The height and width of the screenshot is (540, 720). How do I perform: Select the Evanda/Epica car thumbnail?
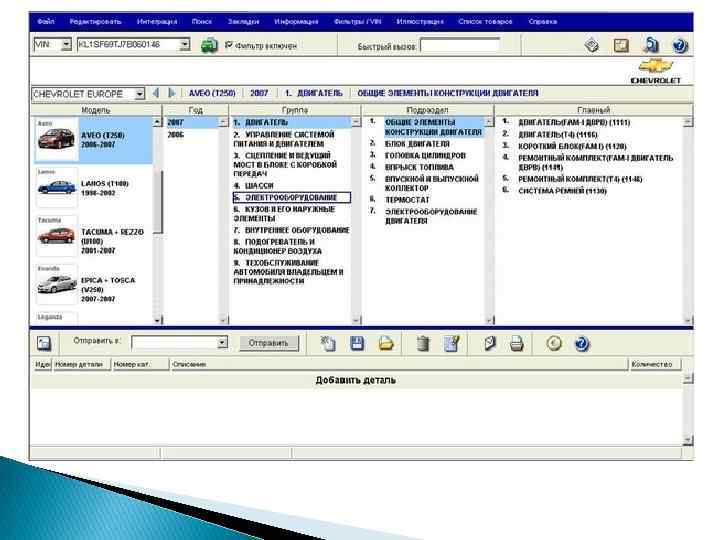56,284
